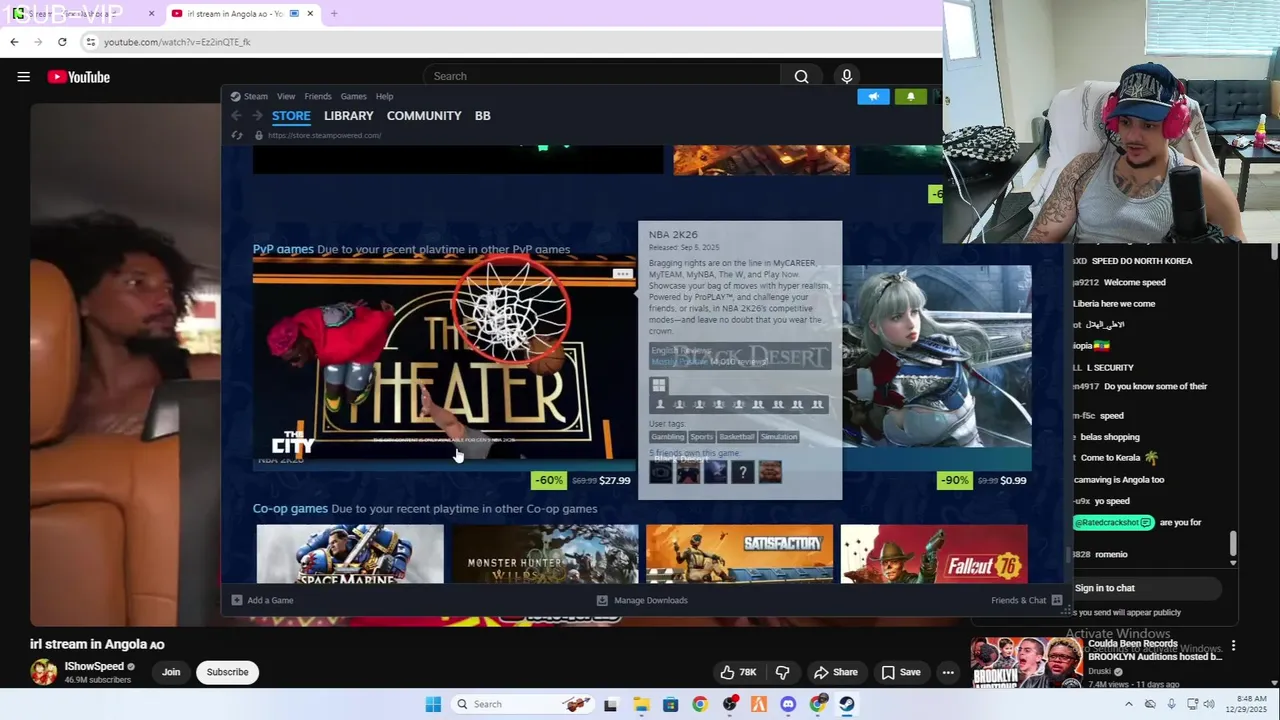Viewport: 1280px width, 720px height.
Task: Open the Games menu in Steam
Action: (x=353, y=96)
